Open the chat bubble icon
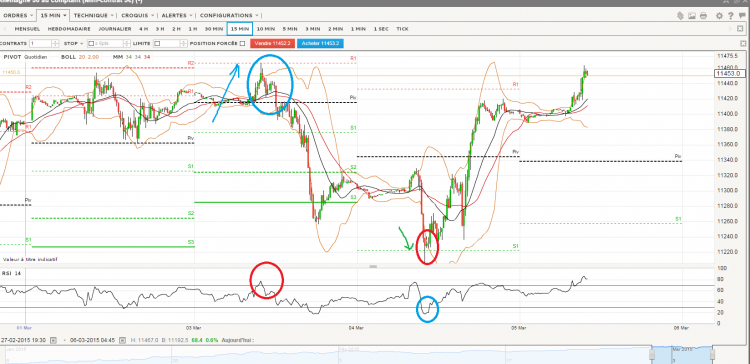This screenshot has height=364, width=750. [742, 15]
